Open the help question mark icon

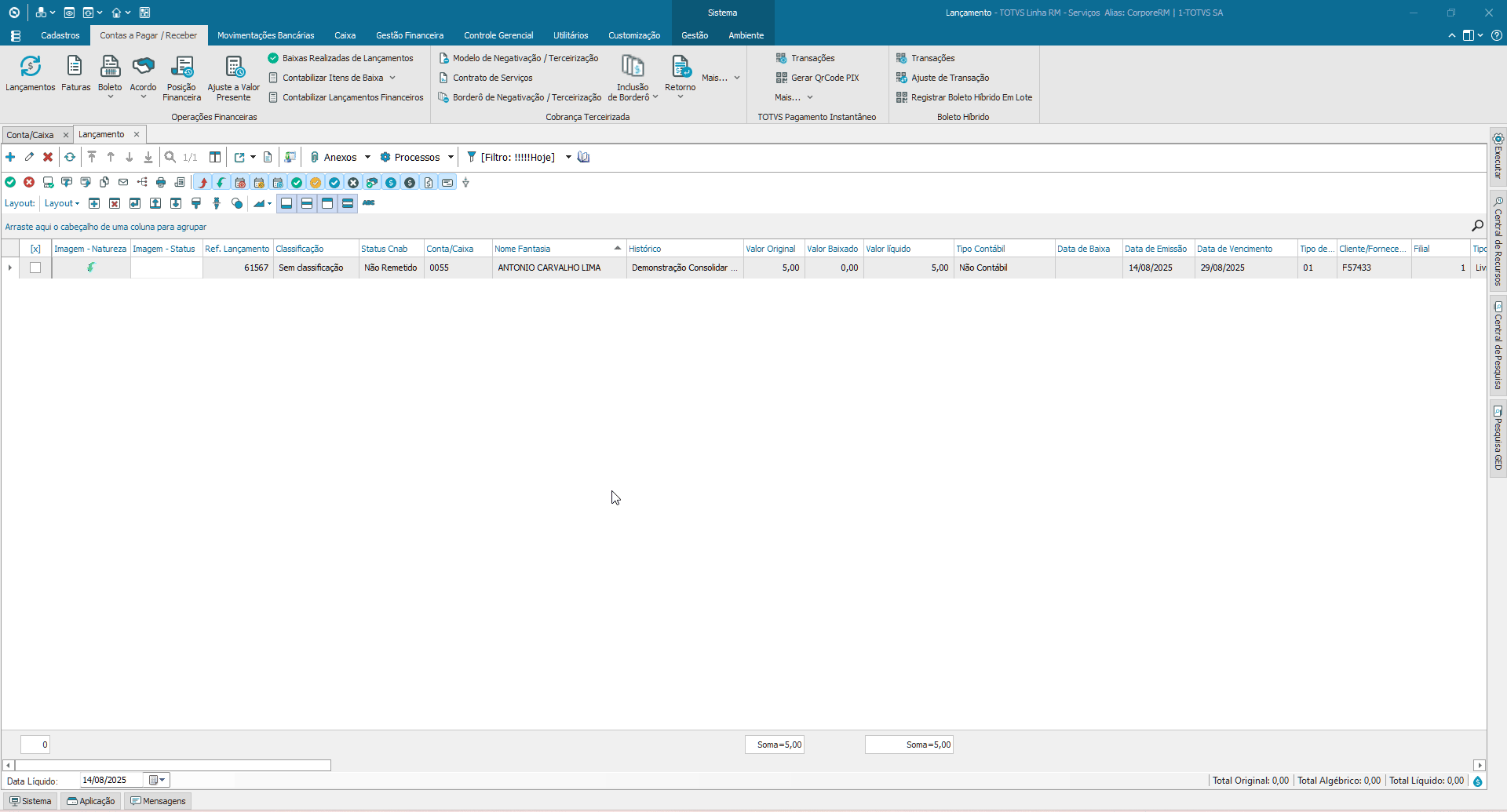coord(1497,35)
